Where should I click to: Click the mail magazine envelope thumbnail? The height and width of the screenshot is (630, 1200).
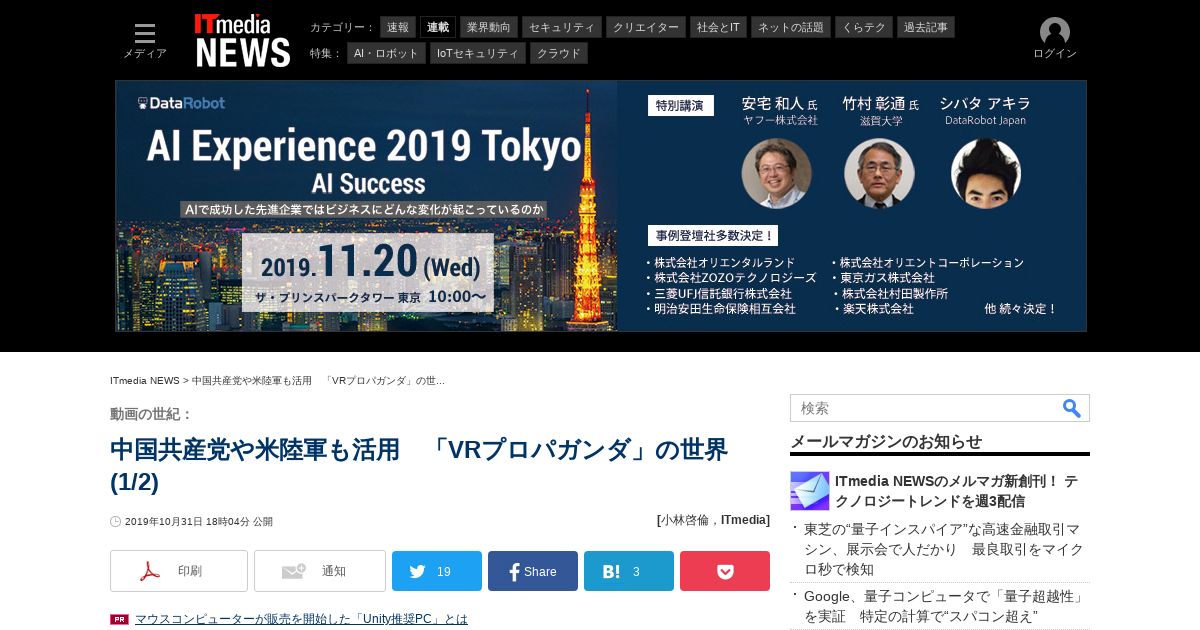[810, 491]
